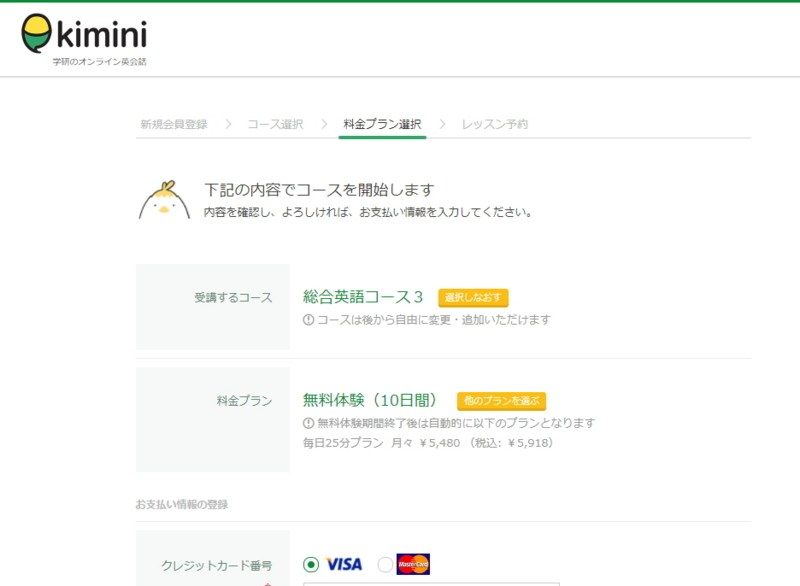Screen dimensions: 800x586
Task: Go to 新規会員登録 step
Action: [174, 124]
